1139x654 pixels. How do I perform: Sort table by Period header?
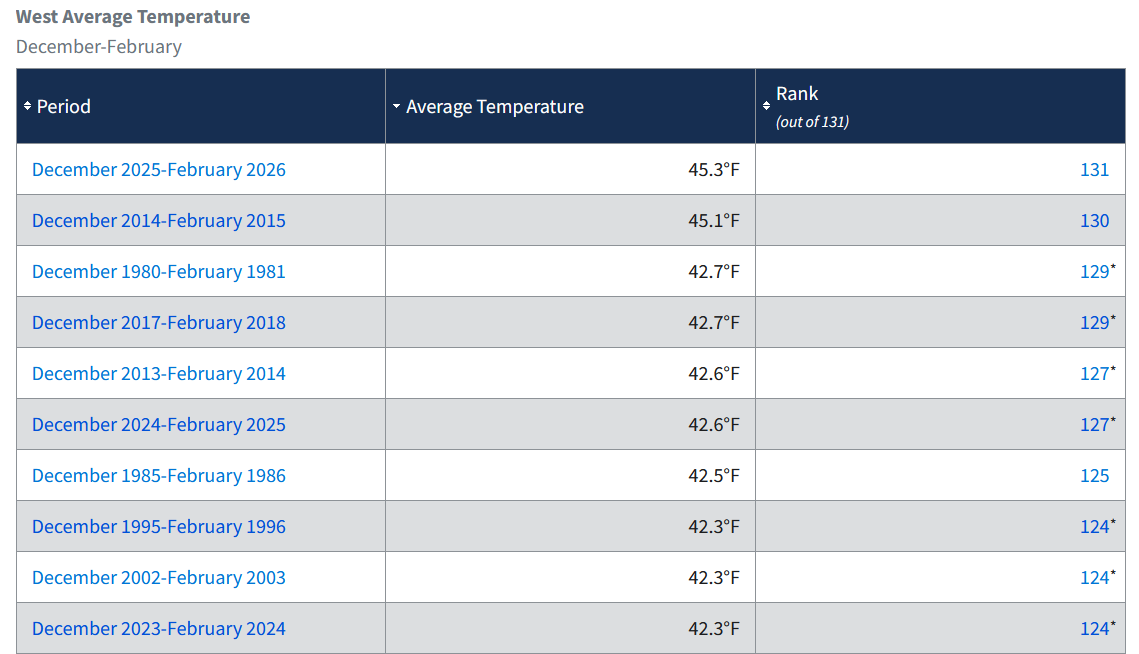tap(64, 106)
